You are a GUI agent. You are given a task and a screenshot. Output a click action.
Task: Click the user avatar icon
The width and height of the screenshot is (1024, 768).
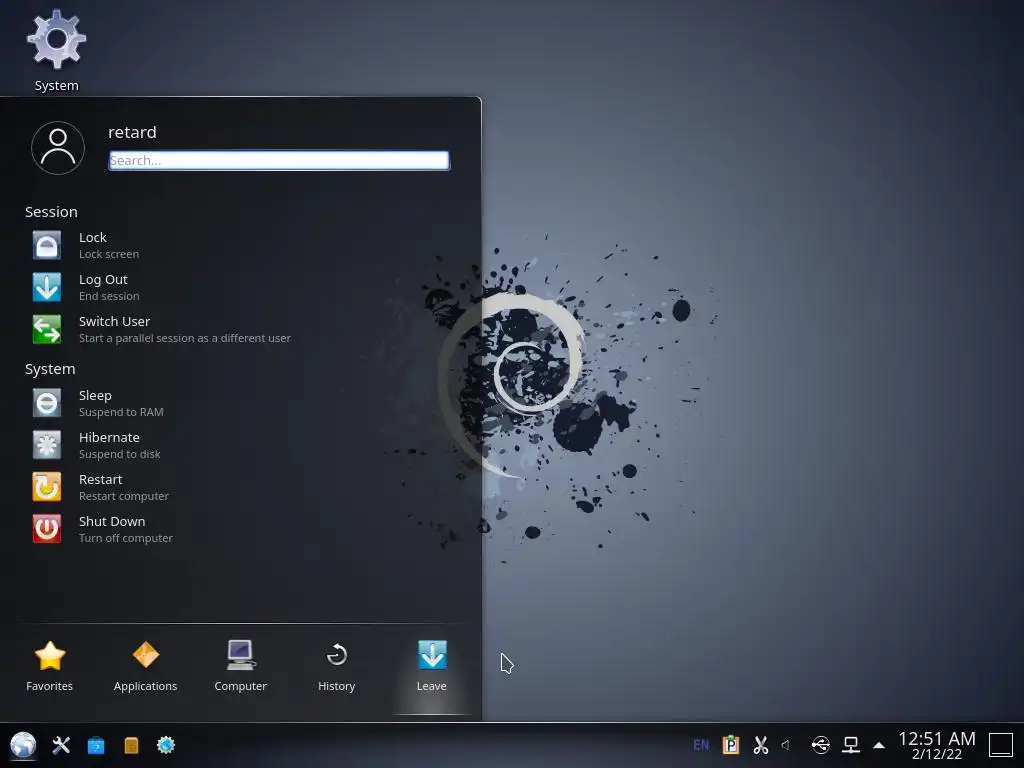click(57, 148)
